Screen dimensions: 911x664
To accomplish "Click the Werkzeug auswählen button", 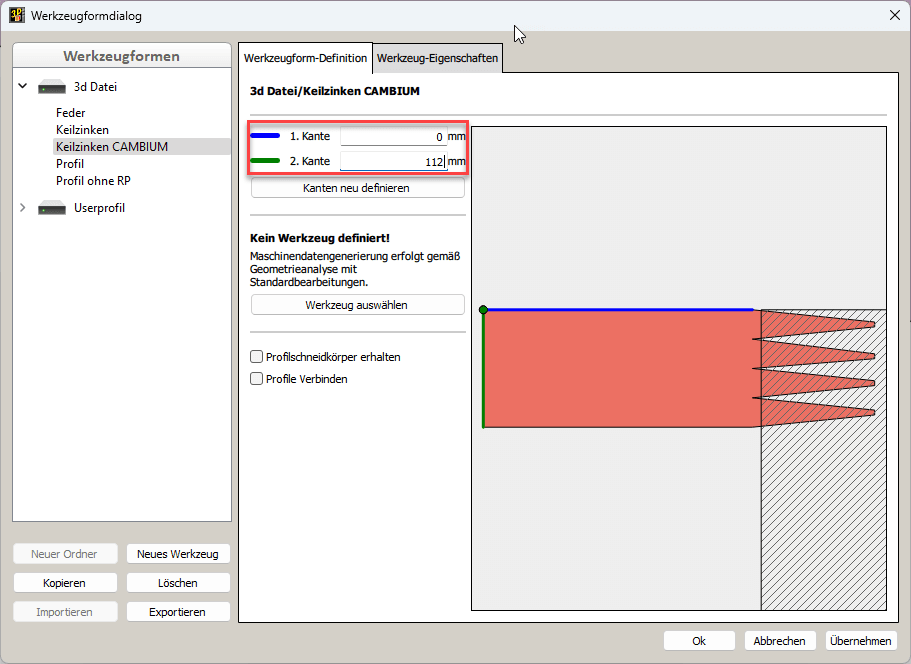I will pos(357,305).
